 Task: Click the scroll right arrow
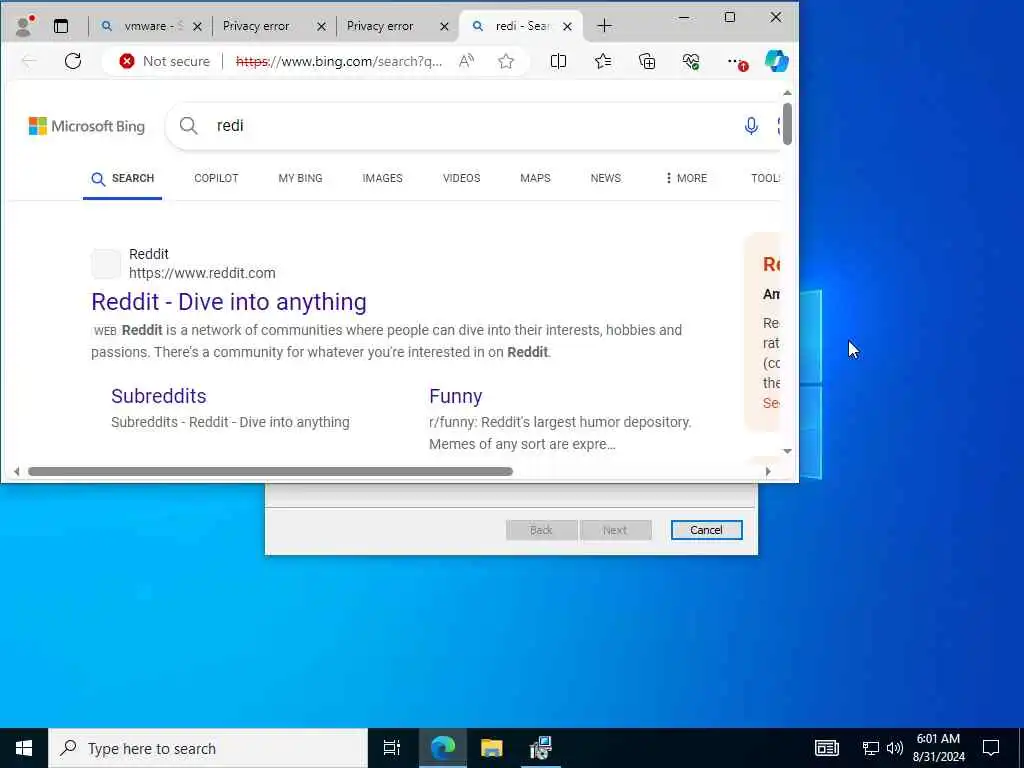tap(768, 472)
